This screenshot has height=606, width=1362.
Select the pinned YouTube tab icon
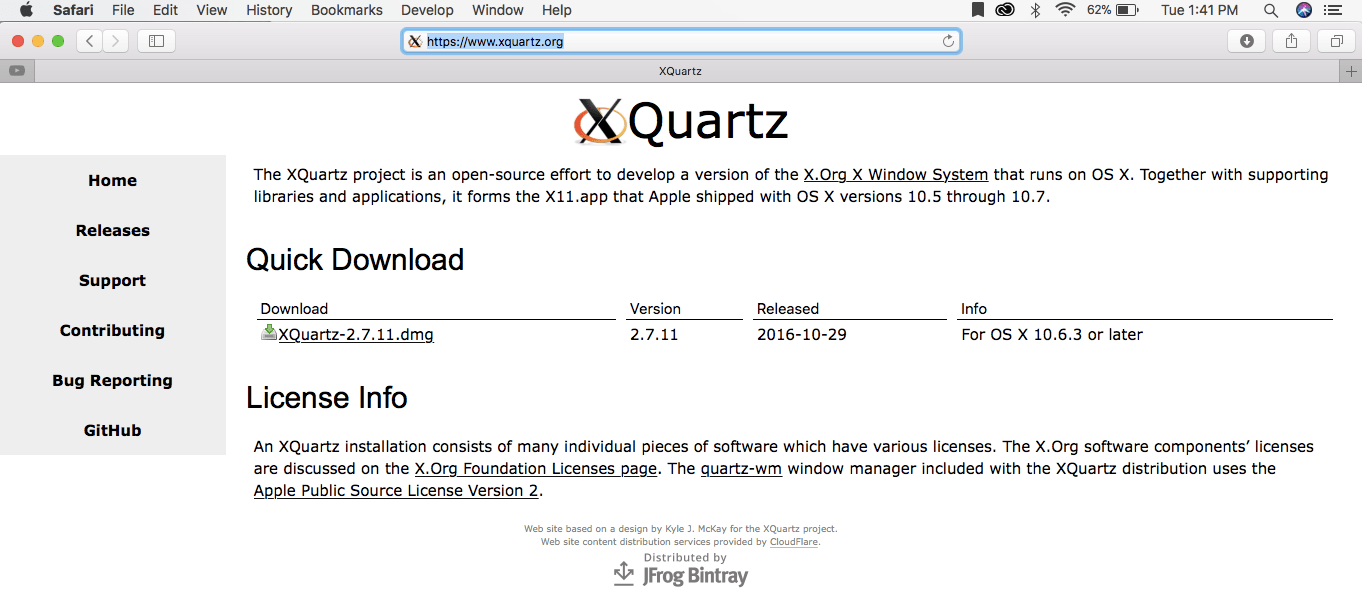[17, 71]
